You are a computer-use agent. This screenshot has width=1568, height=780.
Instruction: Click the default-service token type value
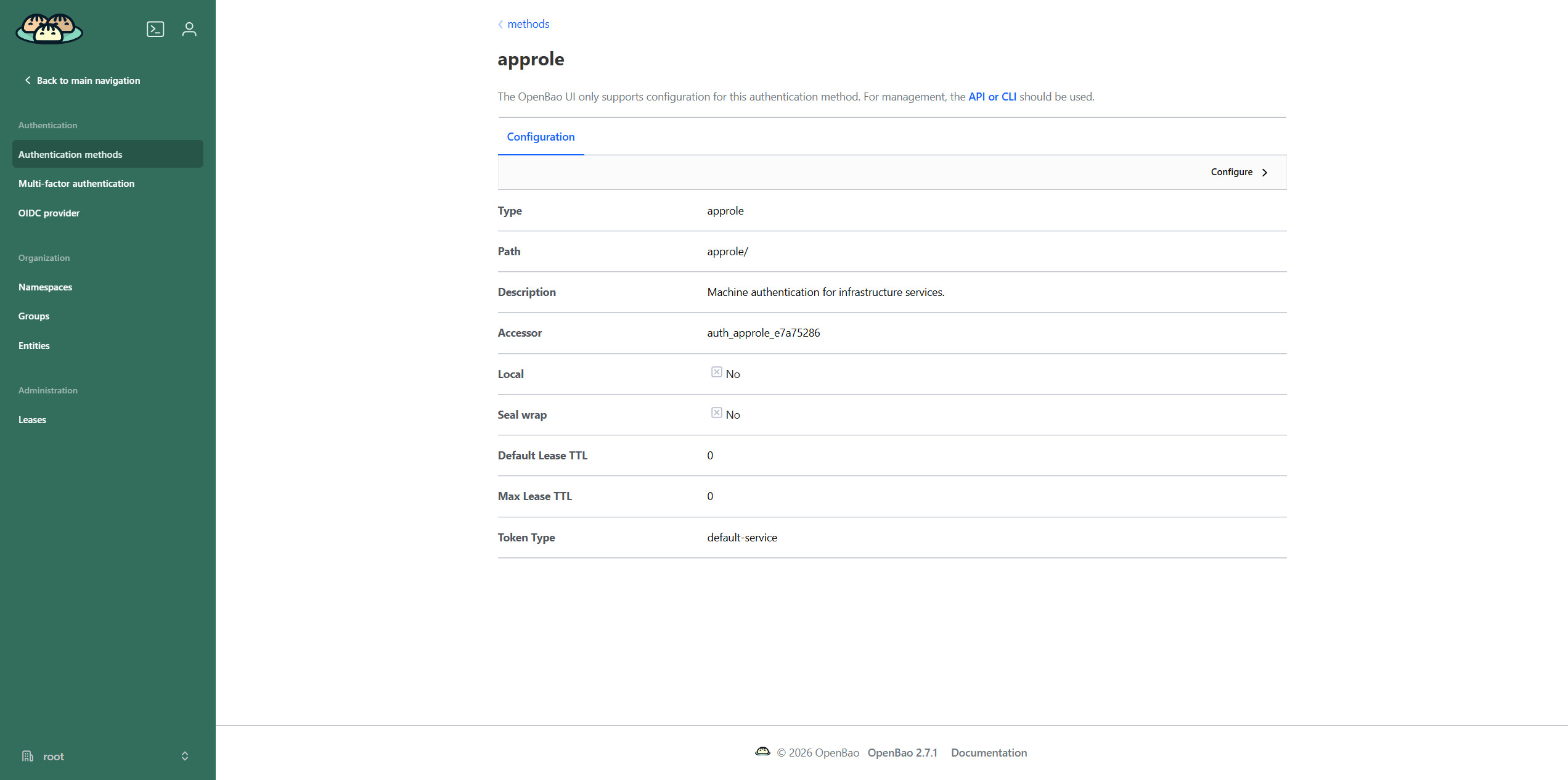point(742,538)
